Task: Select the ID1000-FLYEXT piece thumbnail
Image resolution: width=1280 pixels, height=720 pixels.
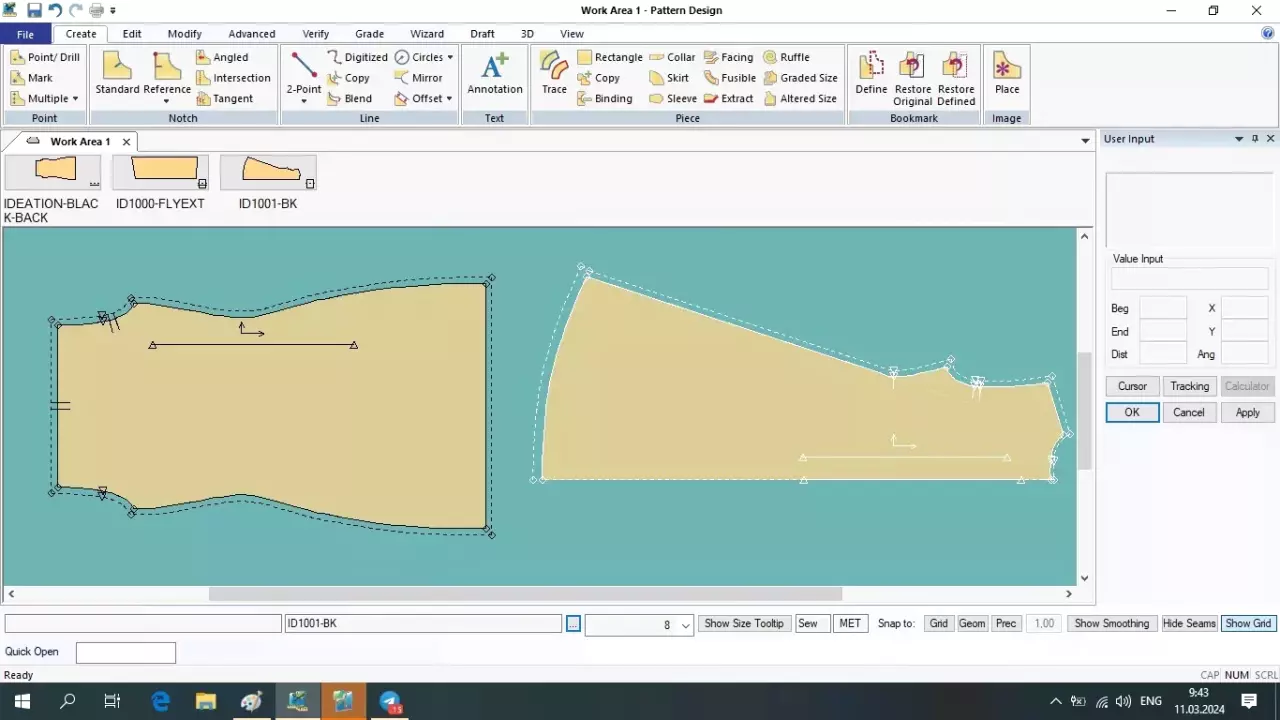Action: 160,172
